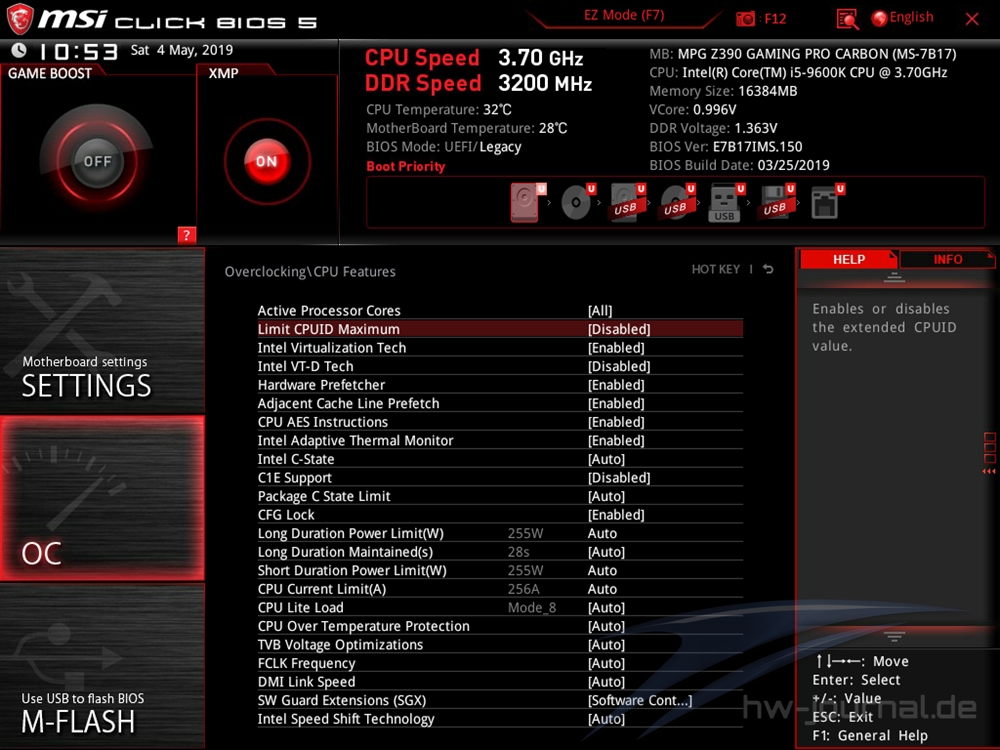Open Intel C-State [Auto] options

click(x=606, y=459)
